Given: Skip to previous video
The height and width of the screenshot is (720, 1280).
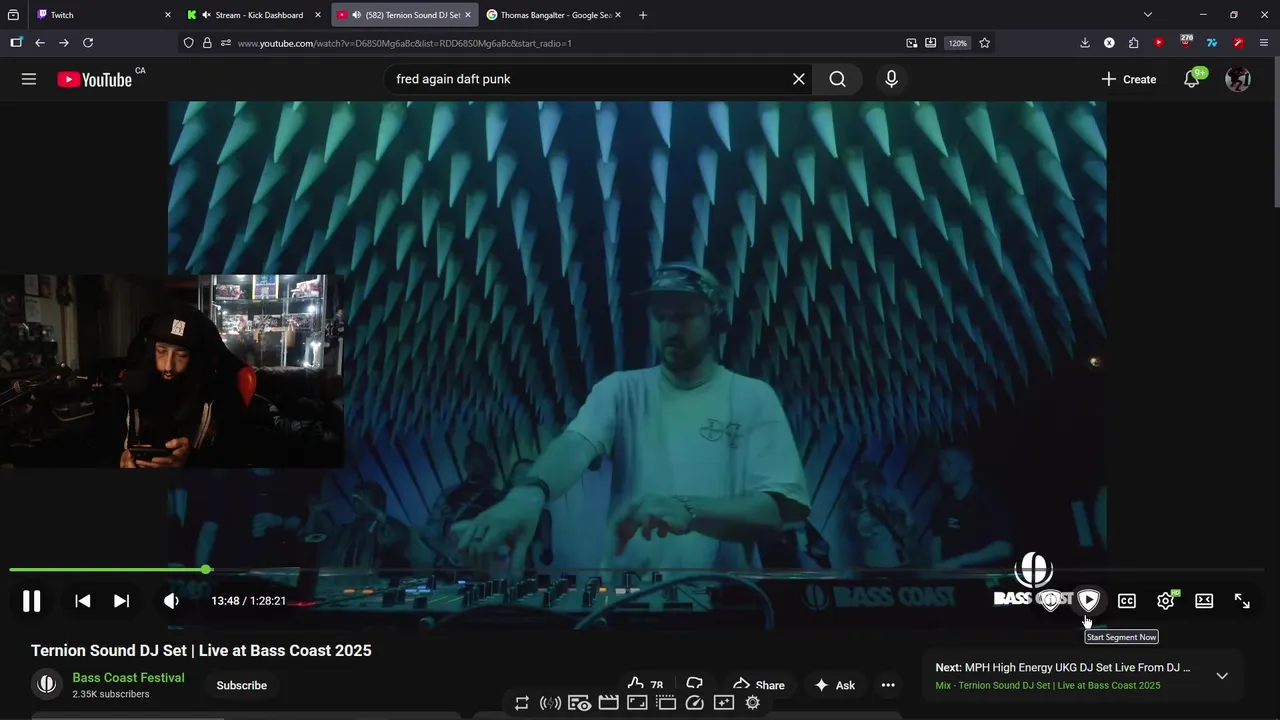Looking at the screenshot, I should pyautogui.click(x=83, y=601).
